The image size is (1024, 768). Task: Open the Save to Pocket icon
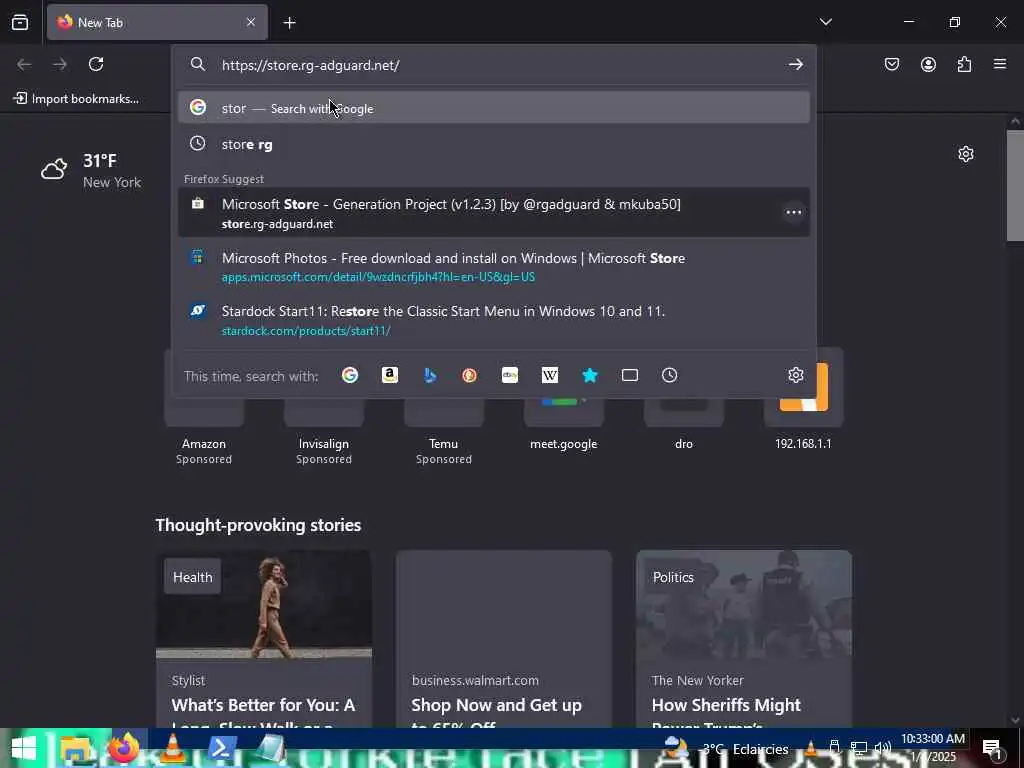892,64
